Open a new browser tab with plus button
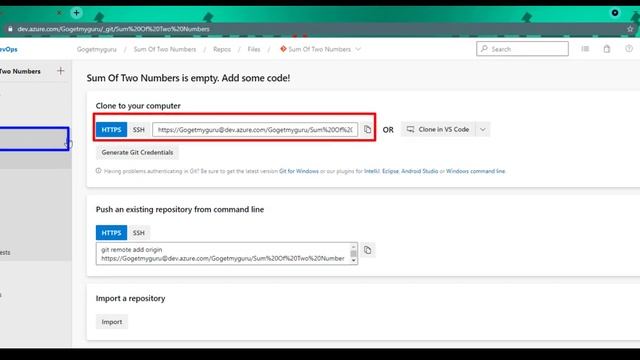The height and width of the screenshot is (360, 640). point(76,13)
